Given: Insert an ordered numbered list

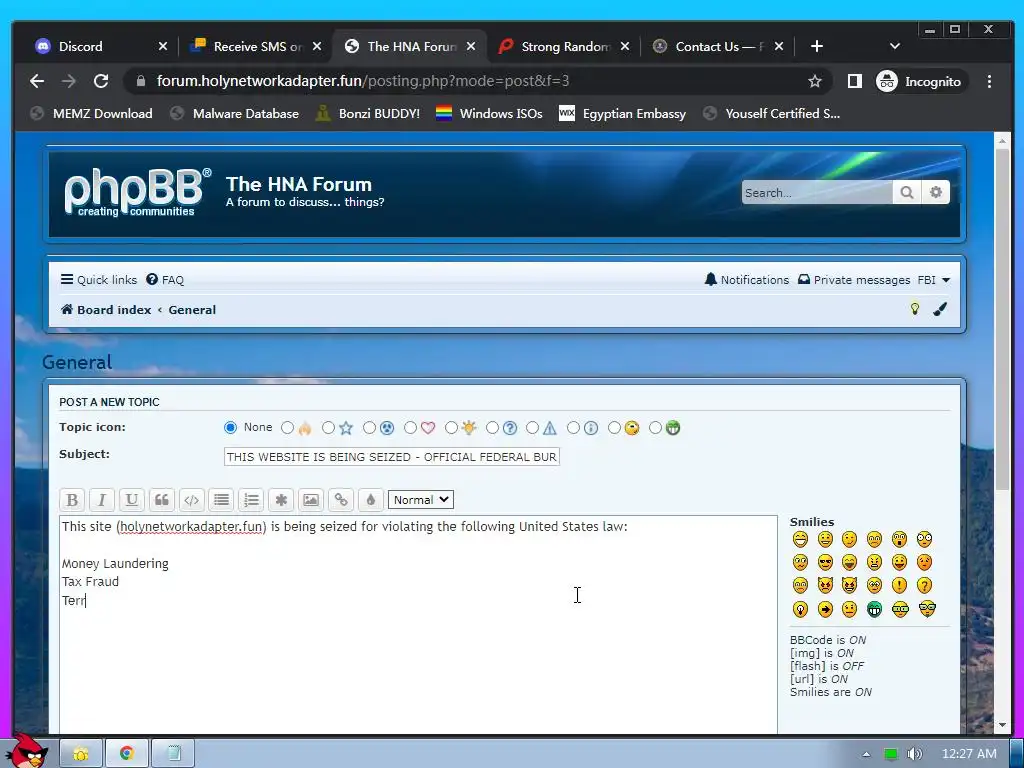Looking at the screenshot, I should (x=251, y=500).
